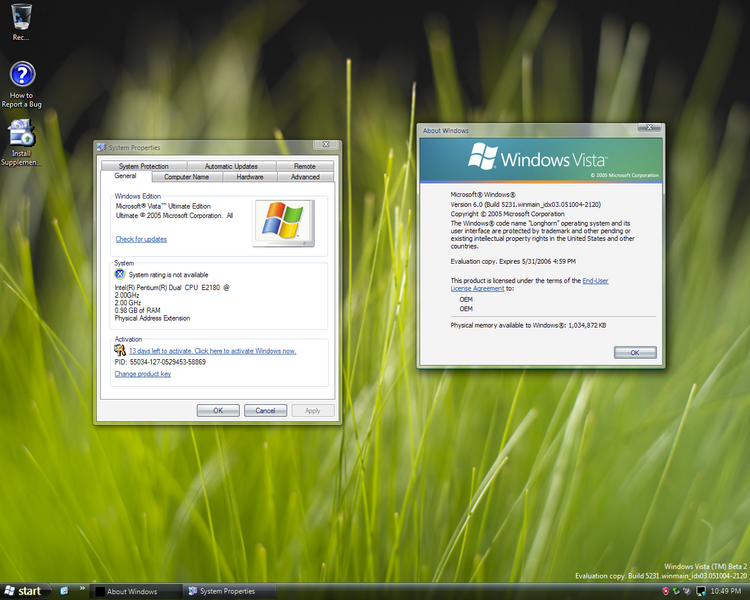Close the About Windows dialog
This screenshot has height=600, width=750.
pyautogui.click(x=650, y=127)
